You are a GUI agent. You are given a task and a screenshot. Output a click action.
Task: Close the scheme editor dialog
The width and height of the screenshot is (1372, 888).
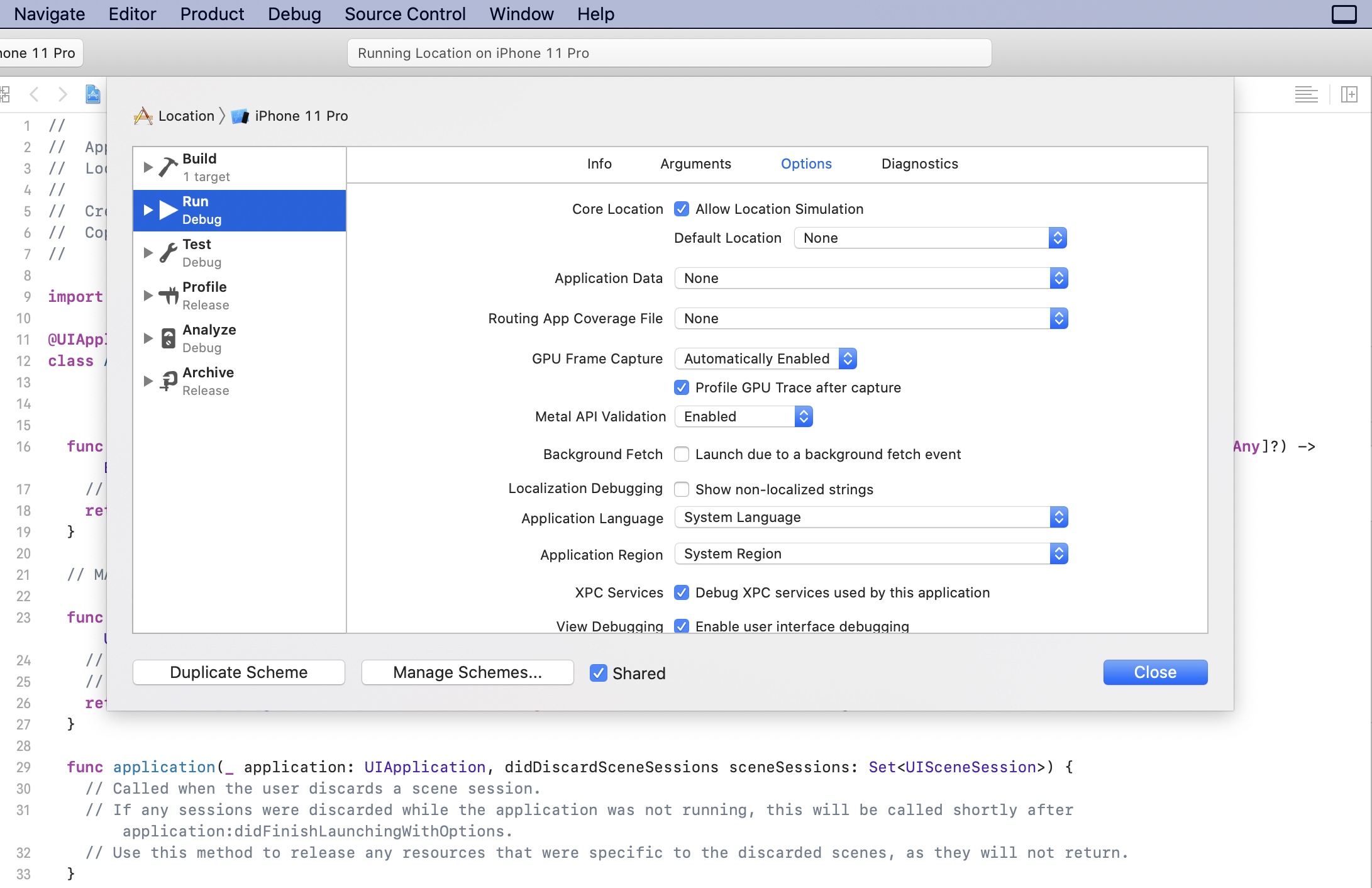pos(1155,672)
